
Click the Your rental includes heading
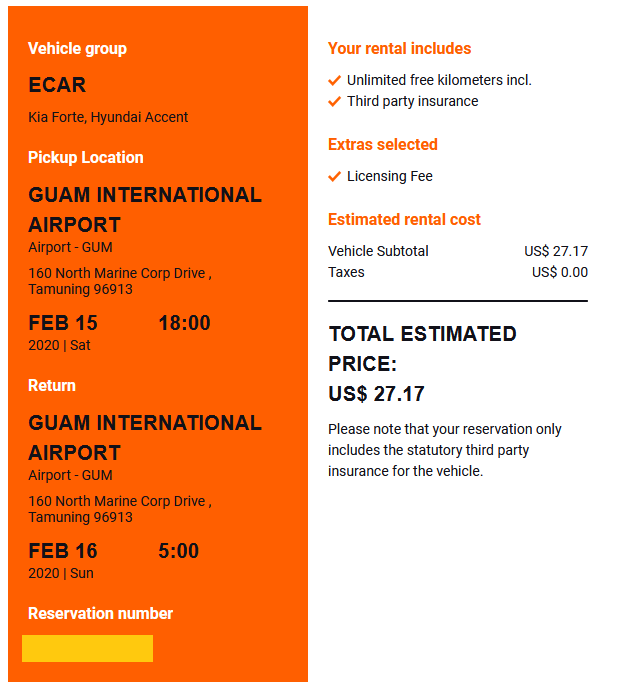[x=399, y=48]
